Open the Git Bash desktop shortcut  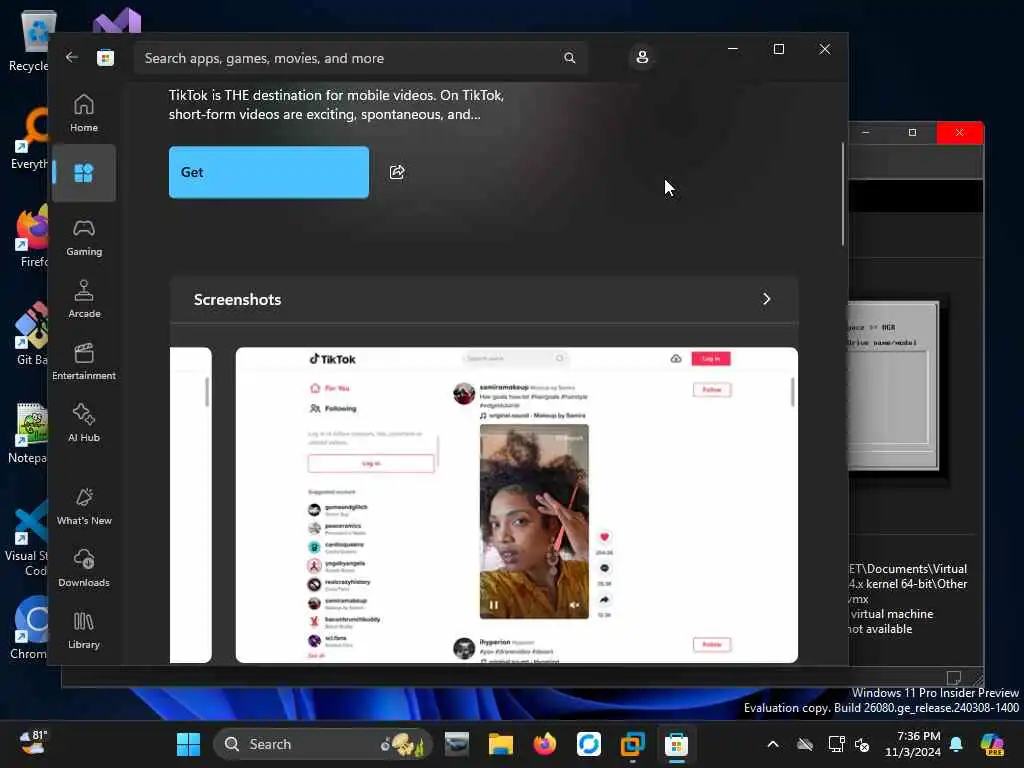coord(30,334)
